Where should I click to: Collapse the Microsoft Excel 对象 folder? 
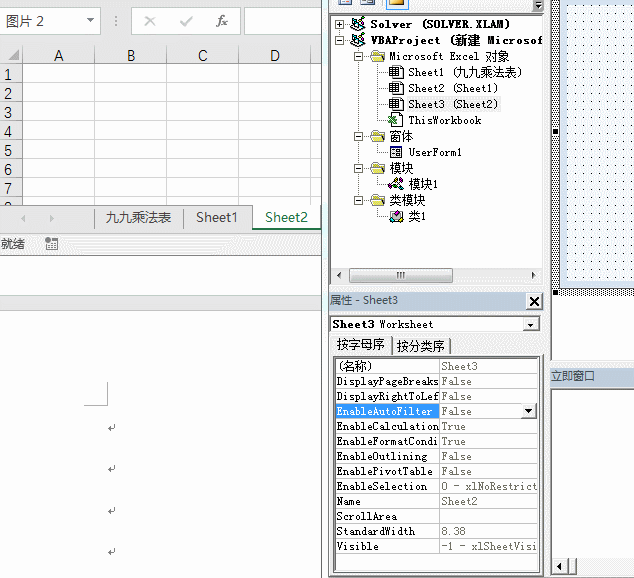coord(358,57)
